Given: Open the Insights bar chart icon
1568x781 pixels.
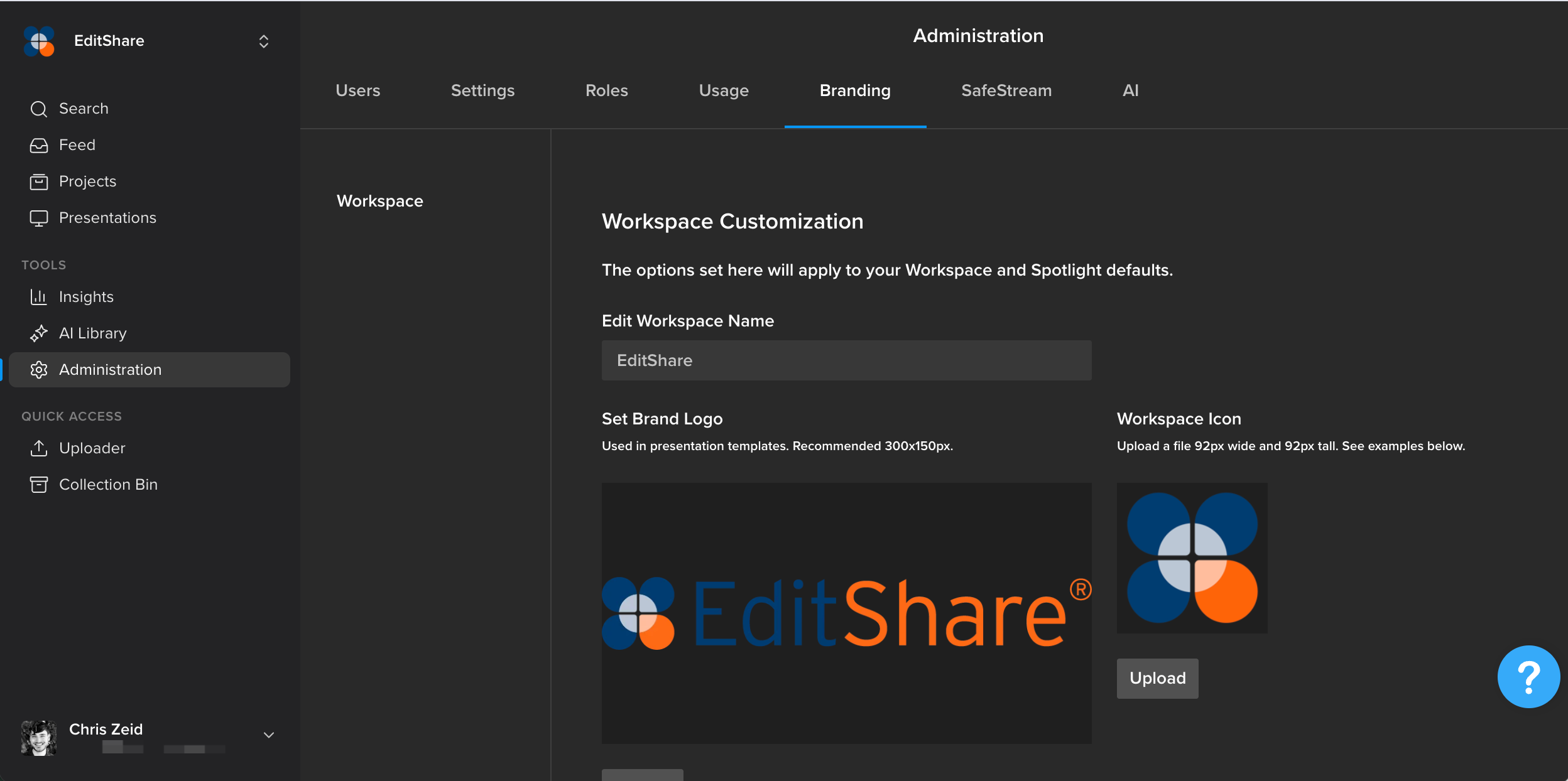Looking at the screenshot, I should [39, 297].
